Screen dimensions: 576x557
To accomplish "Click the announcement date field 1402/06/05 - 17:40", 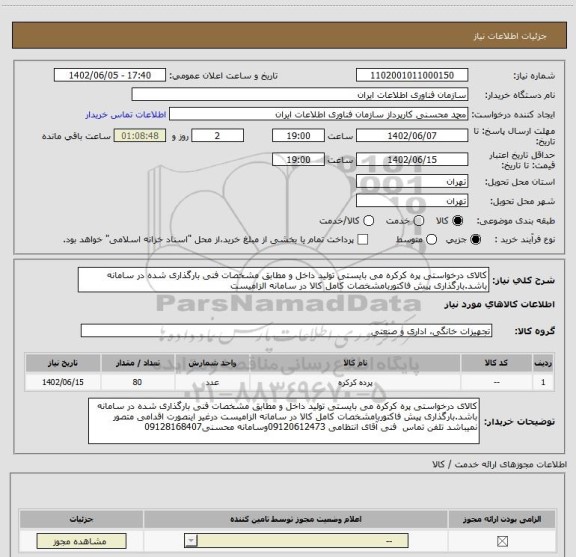I will pyautogui.click(x=110, y=75).
